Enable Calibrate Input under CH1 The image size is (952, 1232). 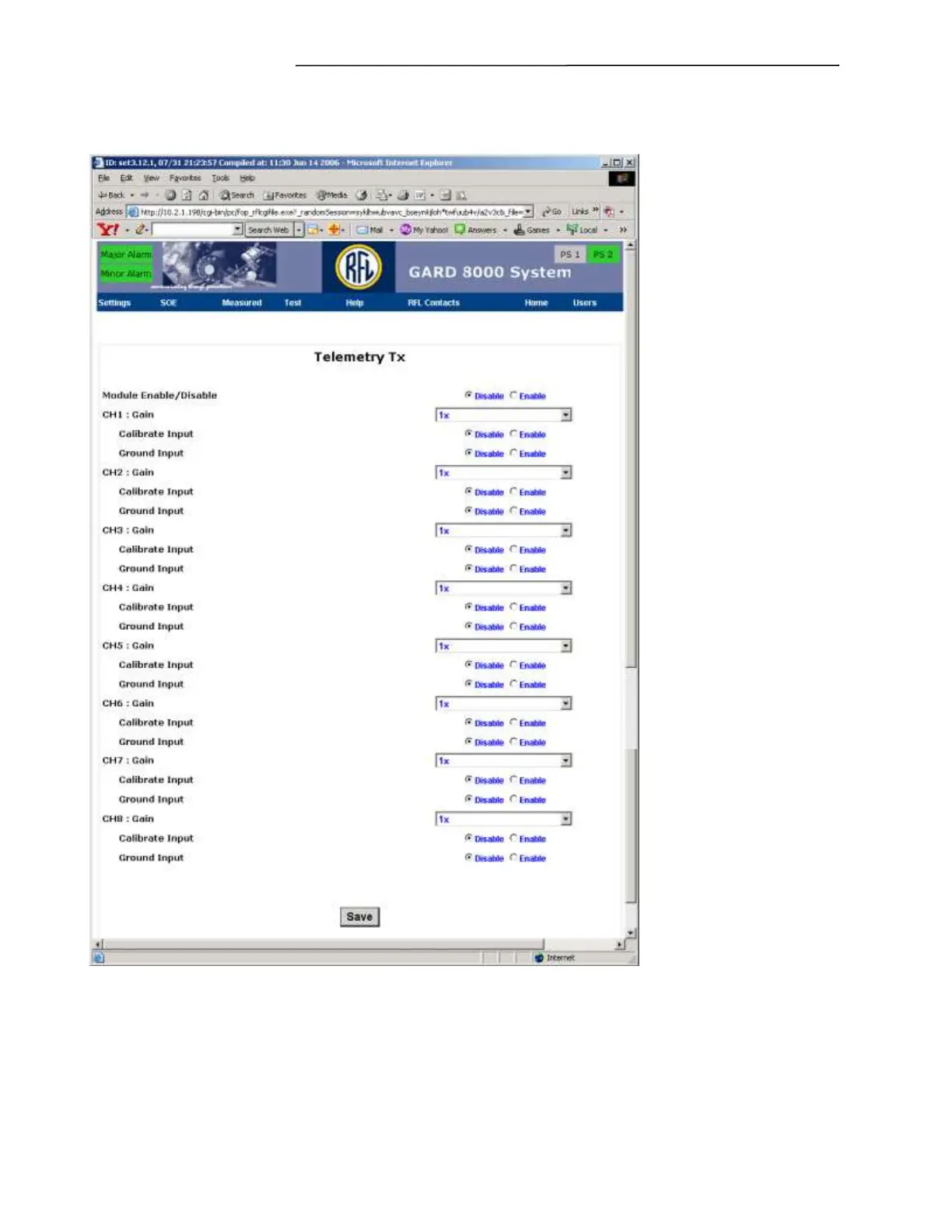(513, 433)
